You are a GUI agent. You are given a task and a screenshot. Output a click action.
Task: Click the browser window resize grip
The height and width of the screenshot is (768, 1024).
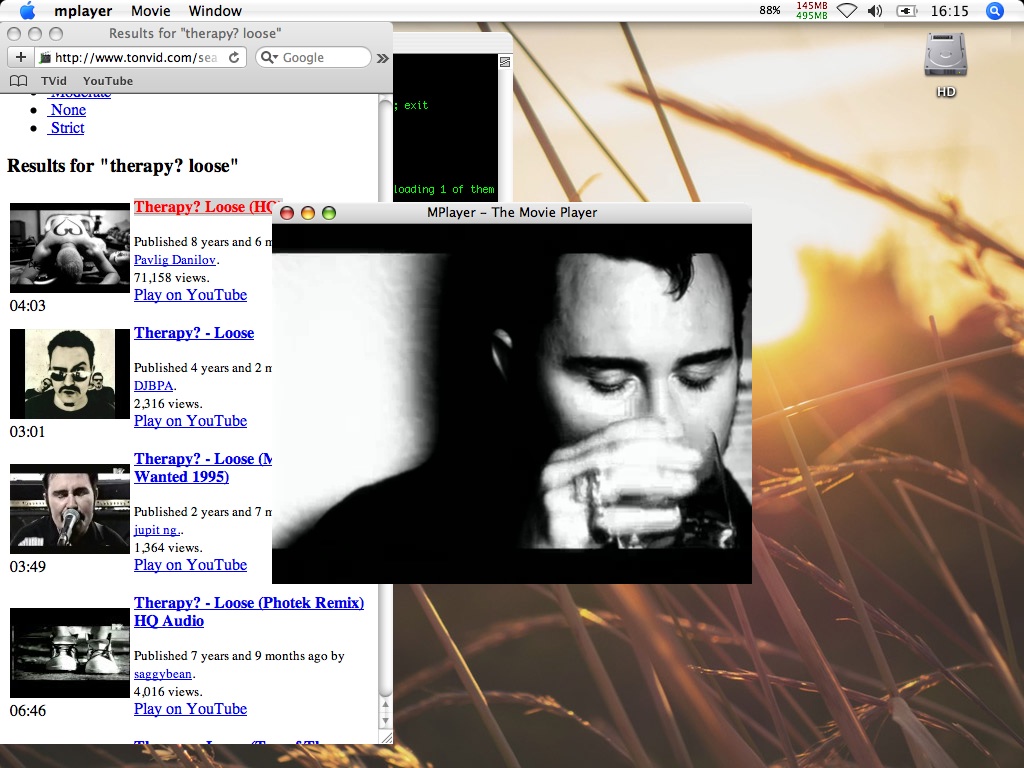coord(386,738)
